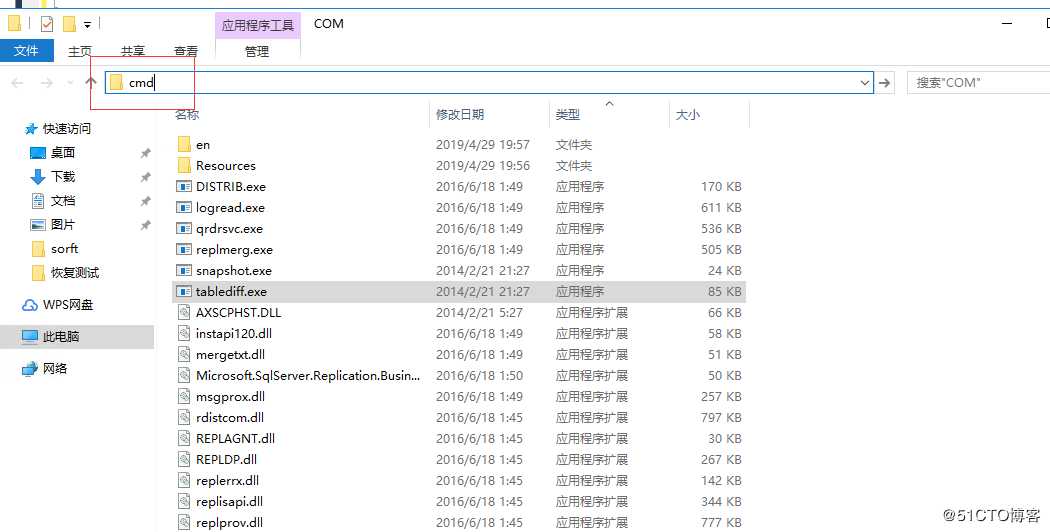
Task: Select the 应用程序工具 contextual tab
Action: 258,25
